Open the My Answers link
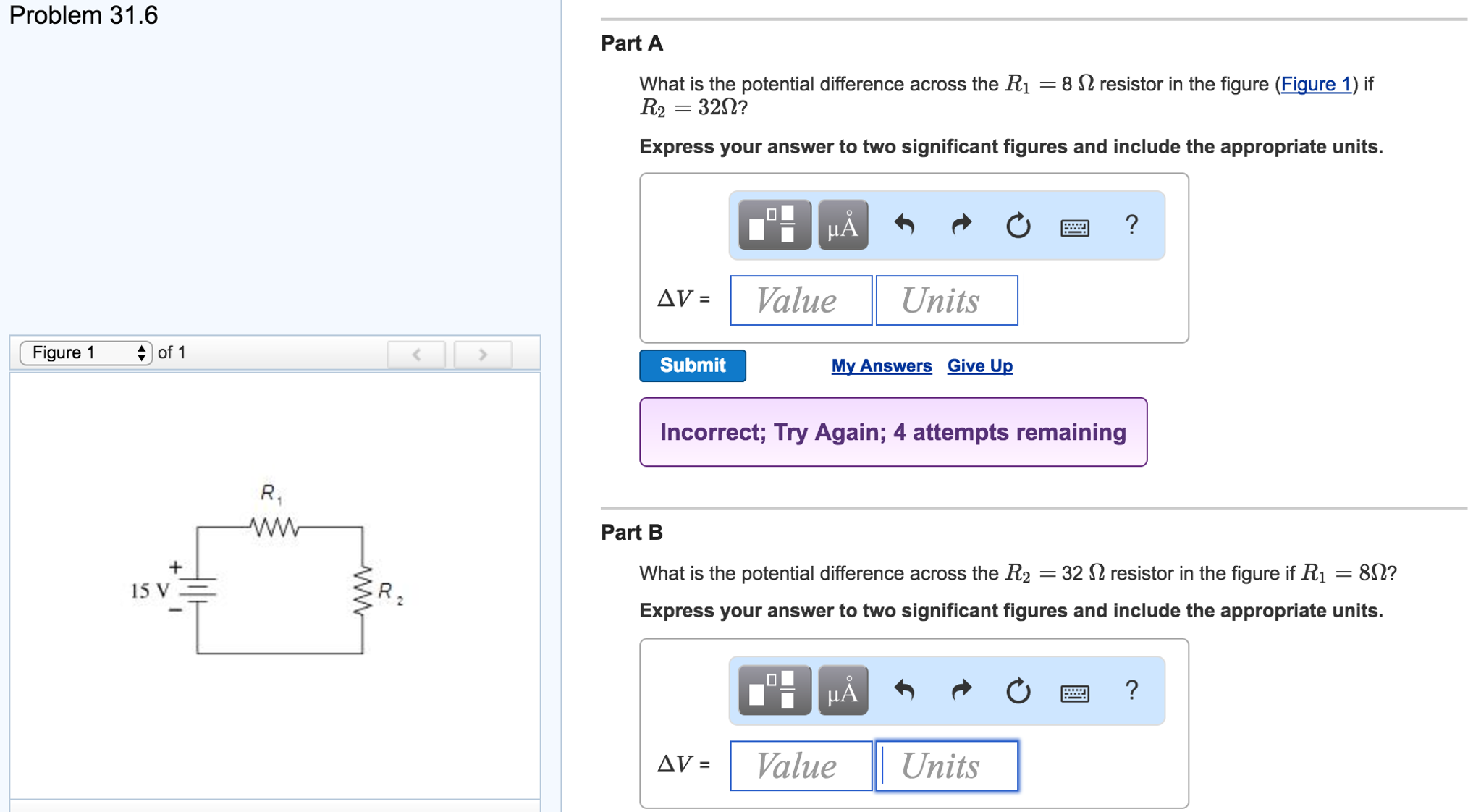Viewport: 1481px width, 812px height. tap(881, 365)
